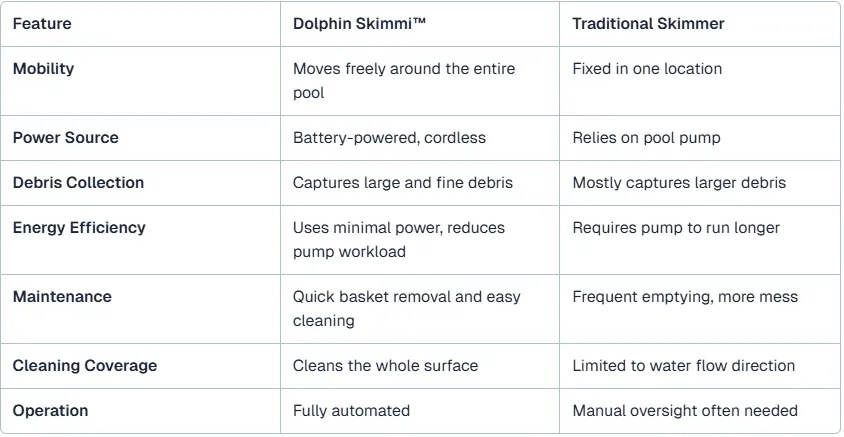Viewport: 844px width, 437px height.
Task: Click the Feature column header
Action: [42, 24]
